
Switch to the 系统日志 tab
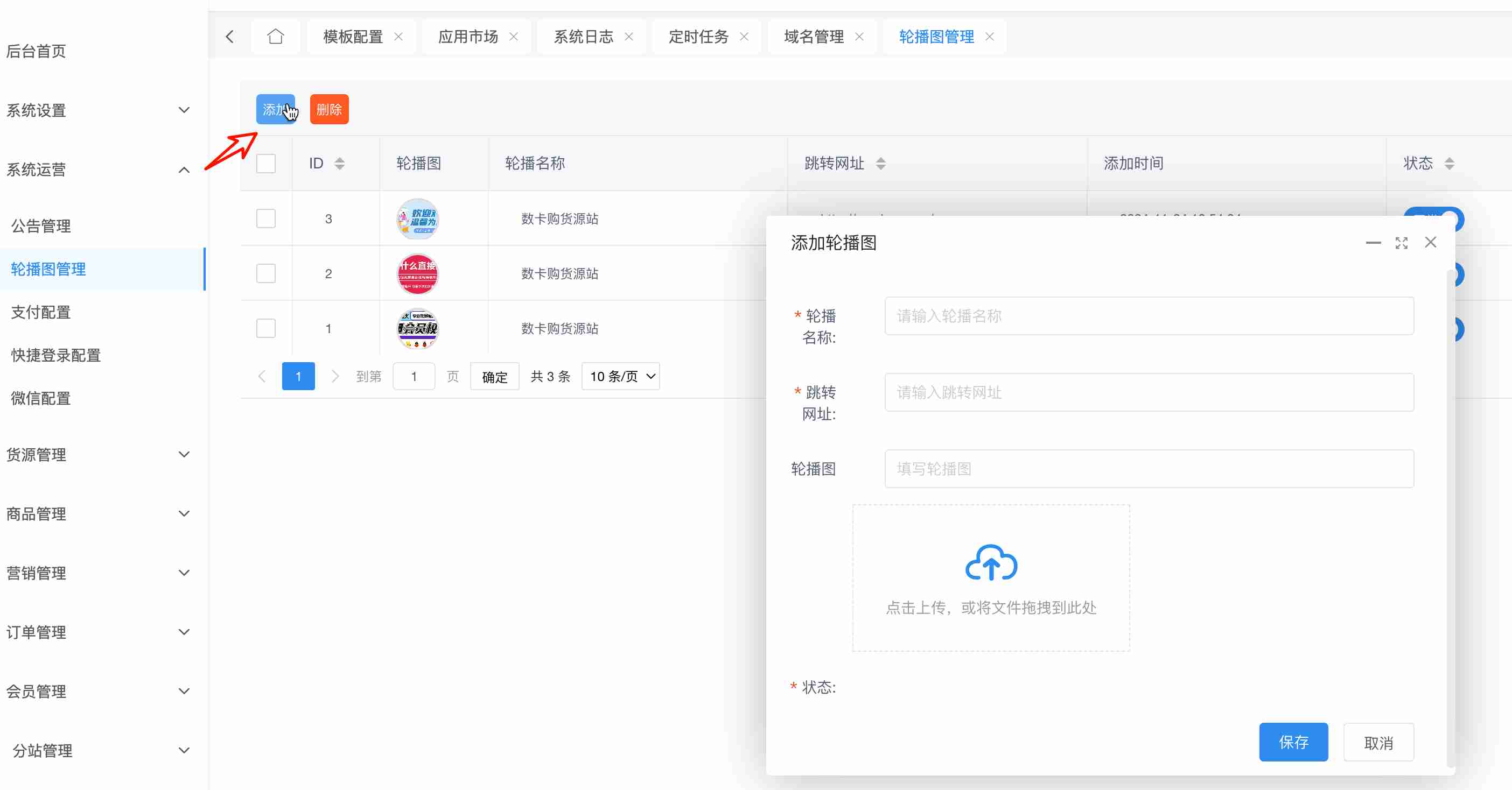pos(583,37)
